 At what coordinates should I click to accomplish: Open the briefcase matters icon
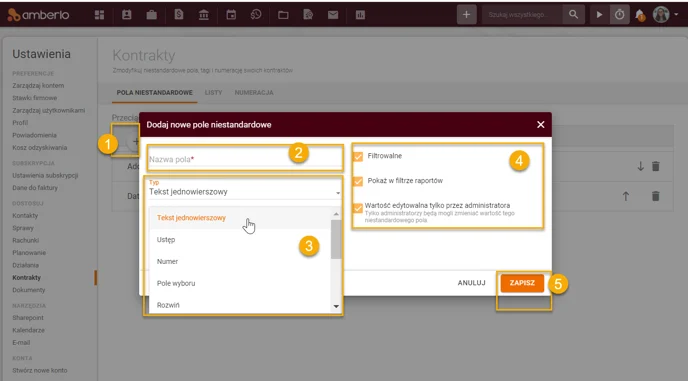click(152, 15)
